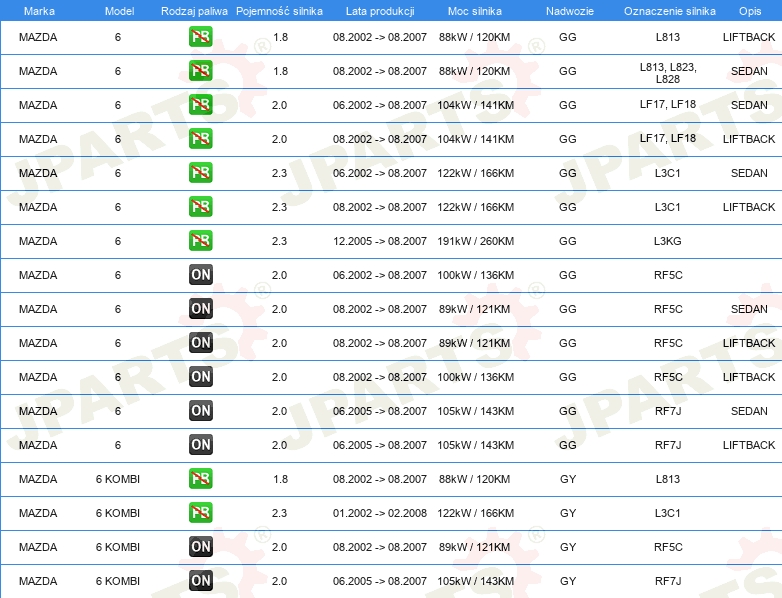Click the 1.8 capacity cell in the 6 KOMBI row

280,479
